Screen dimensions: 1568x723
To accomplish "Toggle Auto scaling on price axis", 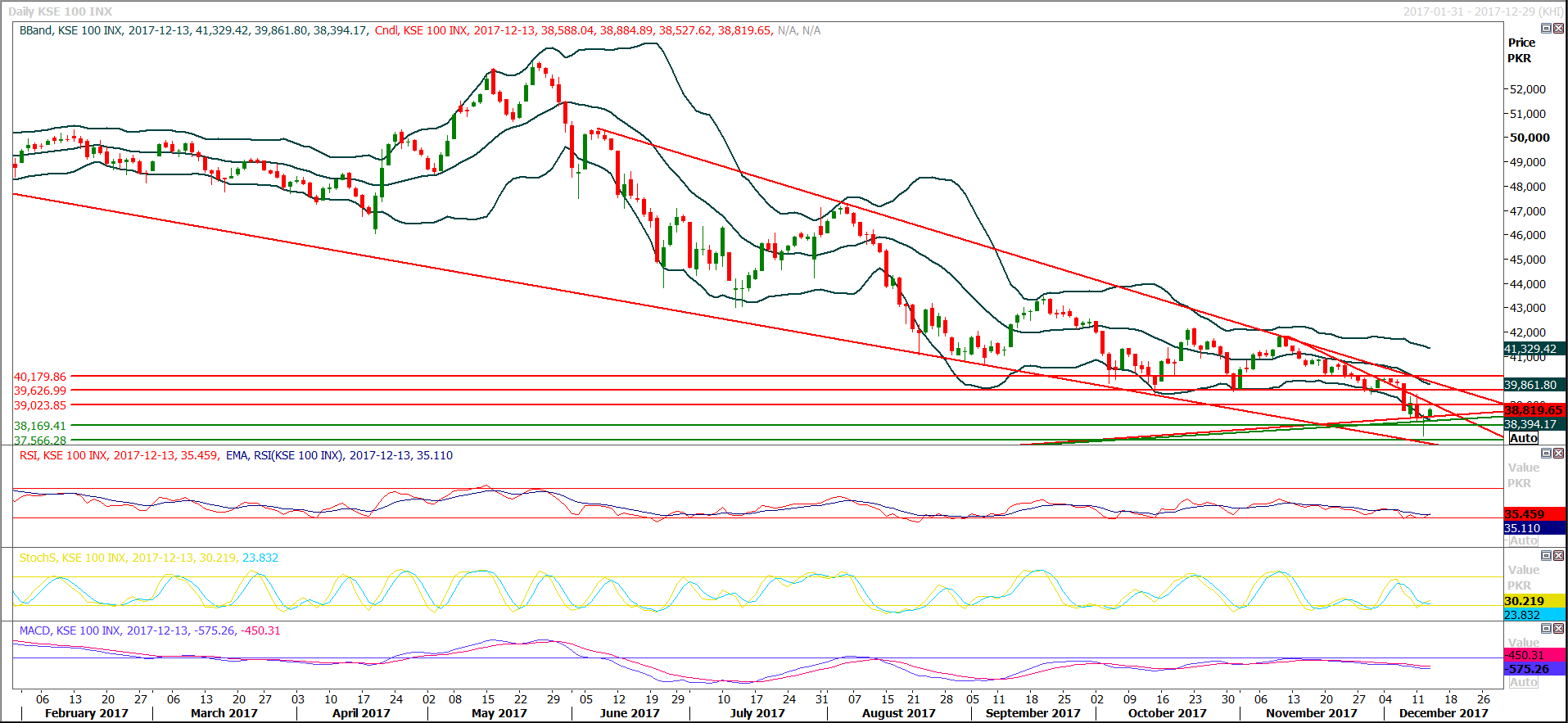I will click(x=1523, y=438).
